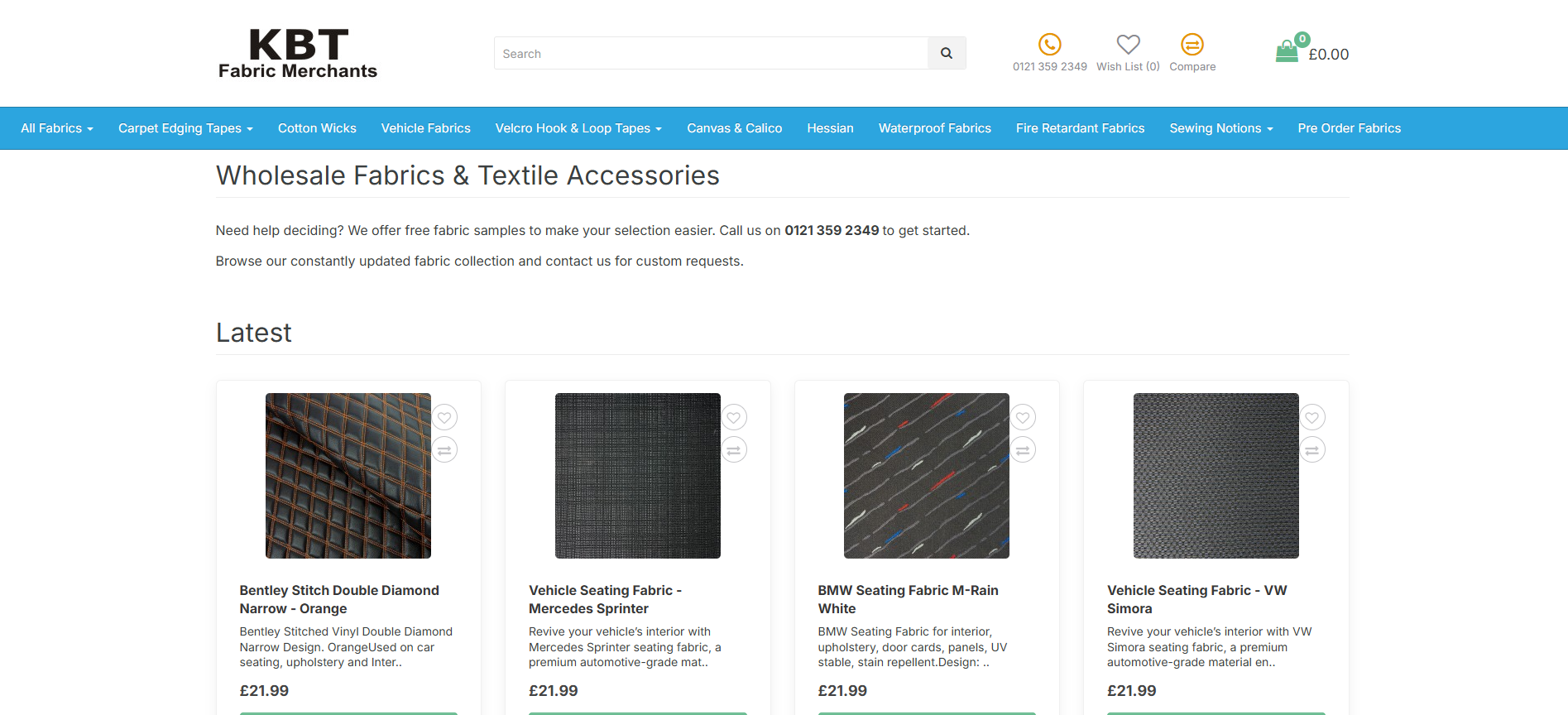This screenshot has height=715, width=1568.
Task: Click the KBT Fabric Merchants logo
Action: (x=298, y=54)
